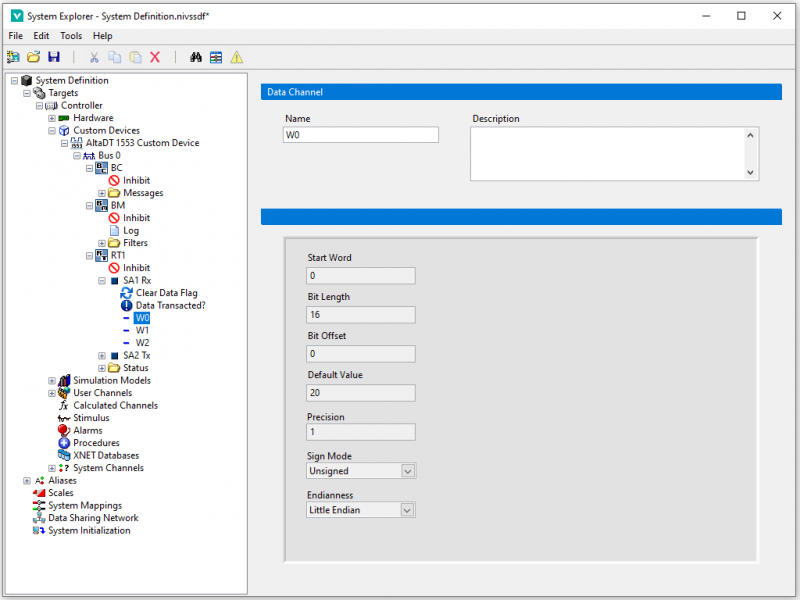The image size is (800, 600).
Task: Click the Open folder toolbar icon
Action: (34, 57)
